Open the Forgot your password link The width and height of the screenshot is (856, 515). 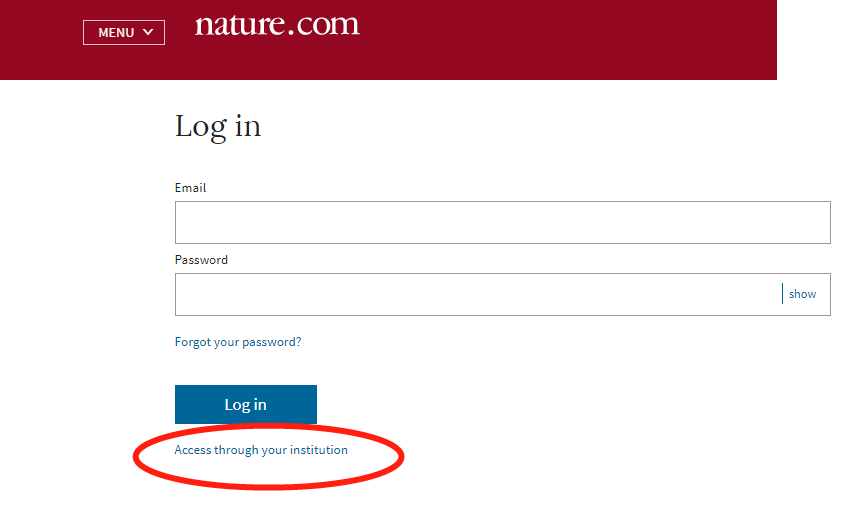[x=238, y=342]
